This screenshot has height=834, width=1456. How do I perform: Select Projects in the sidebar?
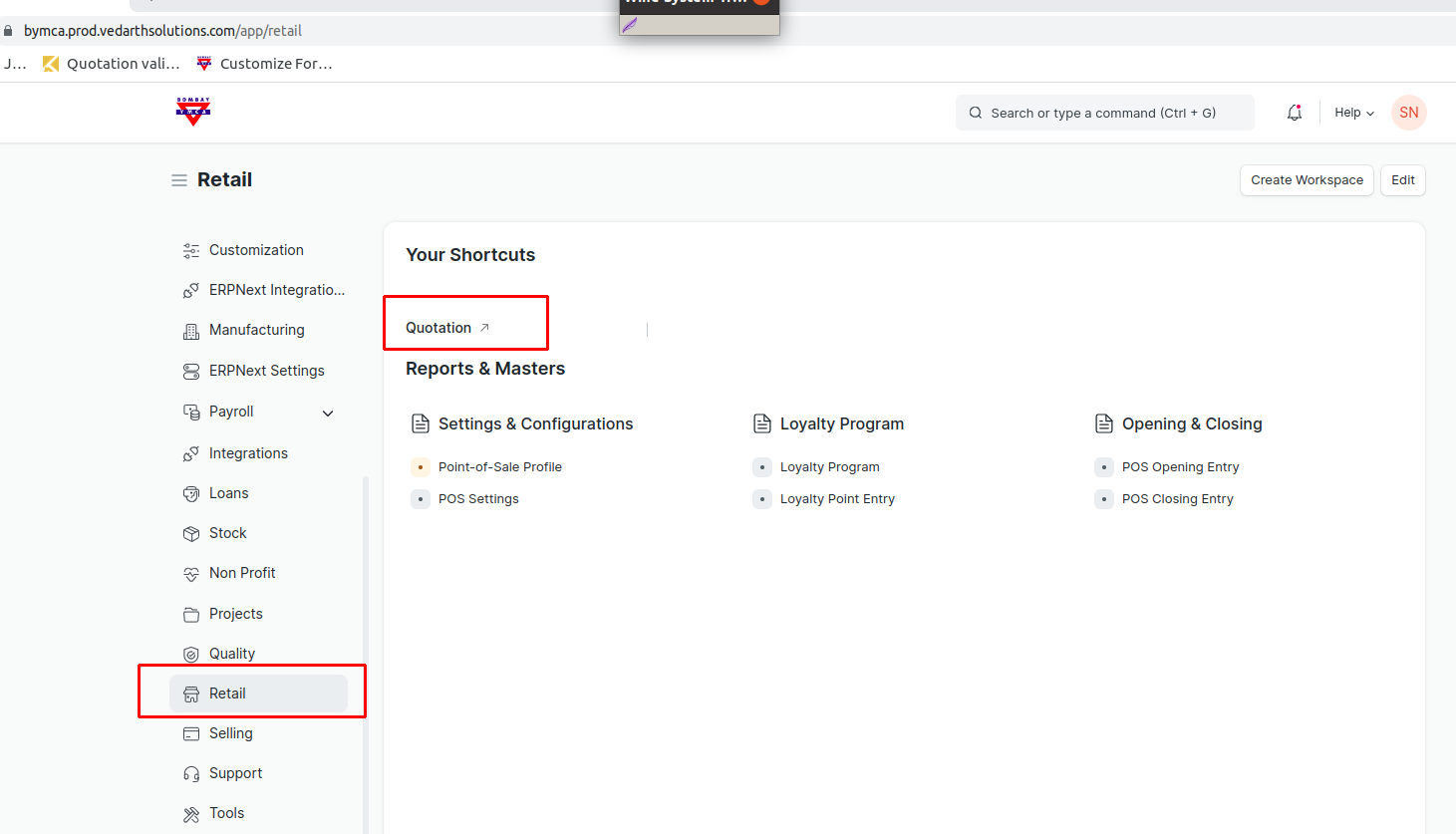click(x=236, y=614)
